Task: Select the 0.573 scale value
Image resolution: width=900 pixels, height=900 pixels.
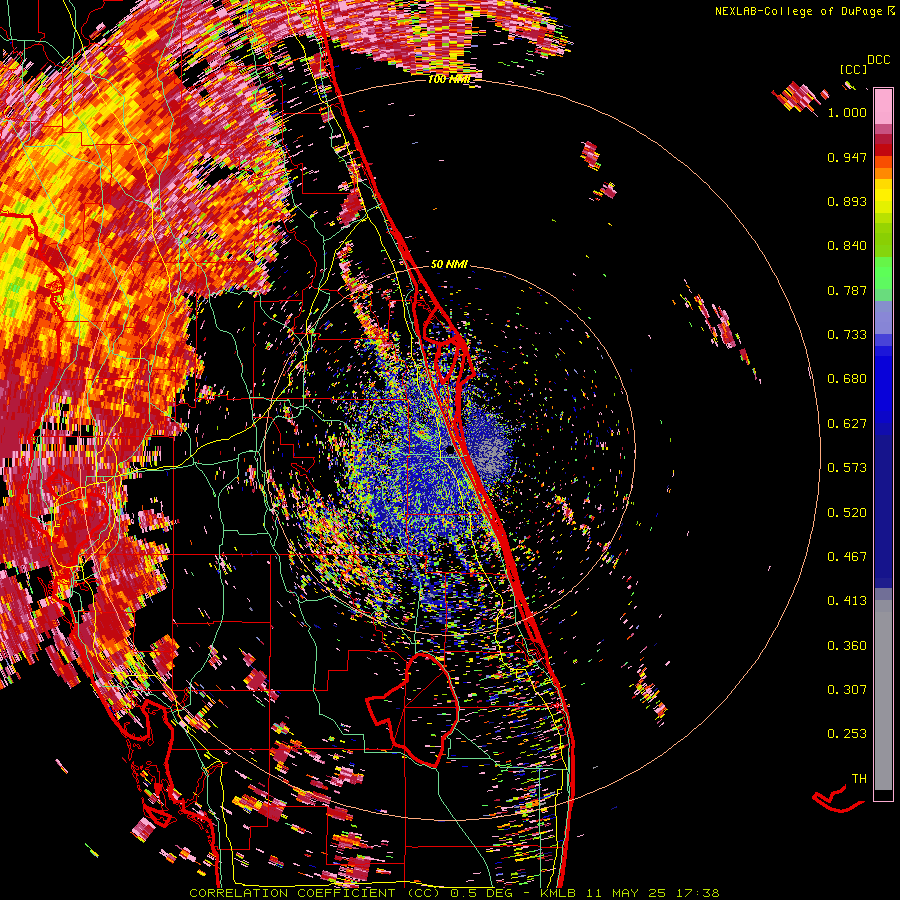Action: pyautogui.click(x=847, y=468)
